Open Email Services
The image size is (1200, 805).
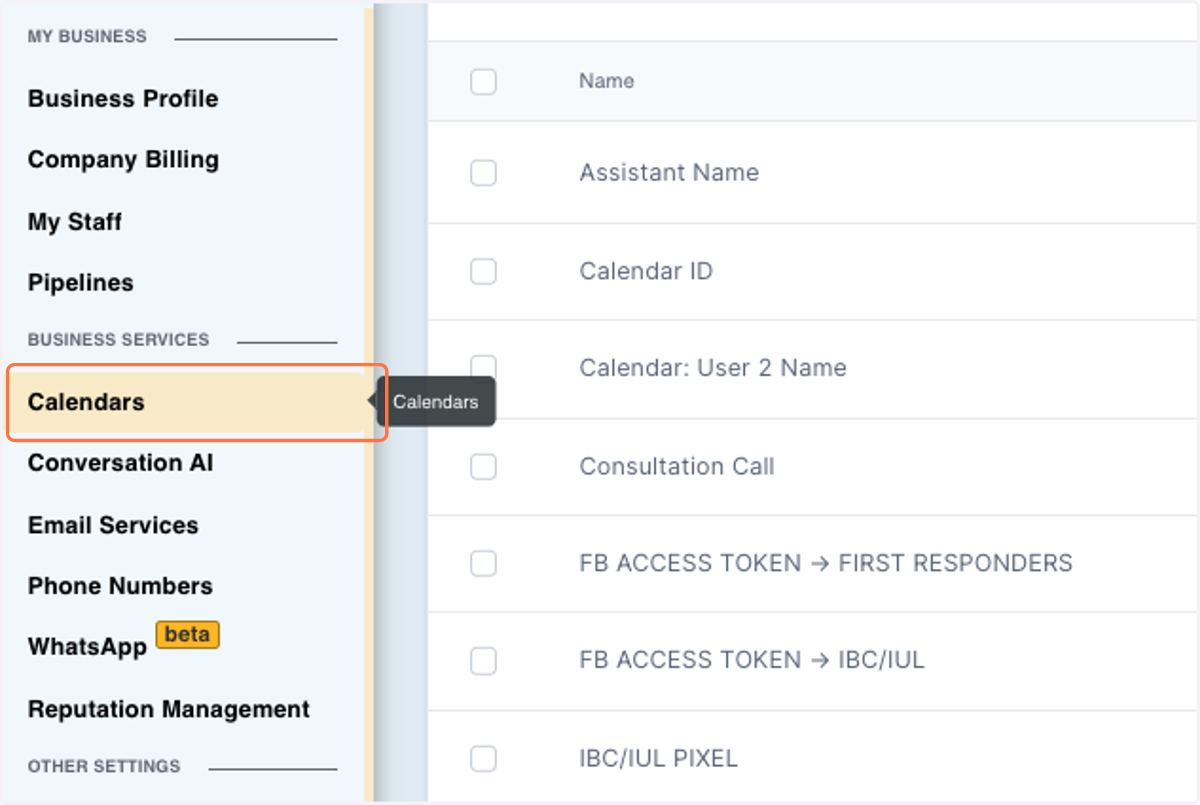coord(113,525)
